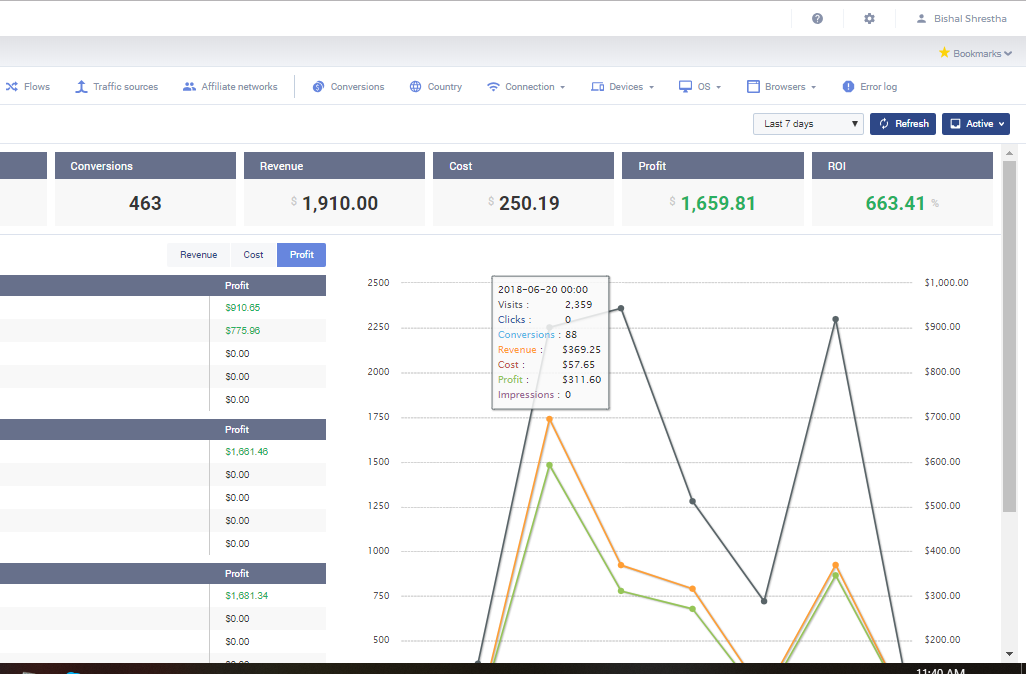This screenshot has width=1026, height=674.
Task: Click the Traffic sources icon
Action: point(82,87)
